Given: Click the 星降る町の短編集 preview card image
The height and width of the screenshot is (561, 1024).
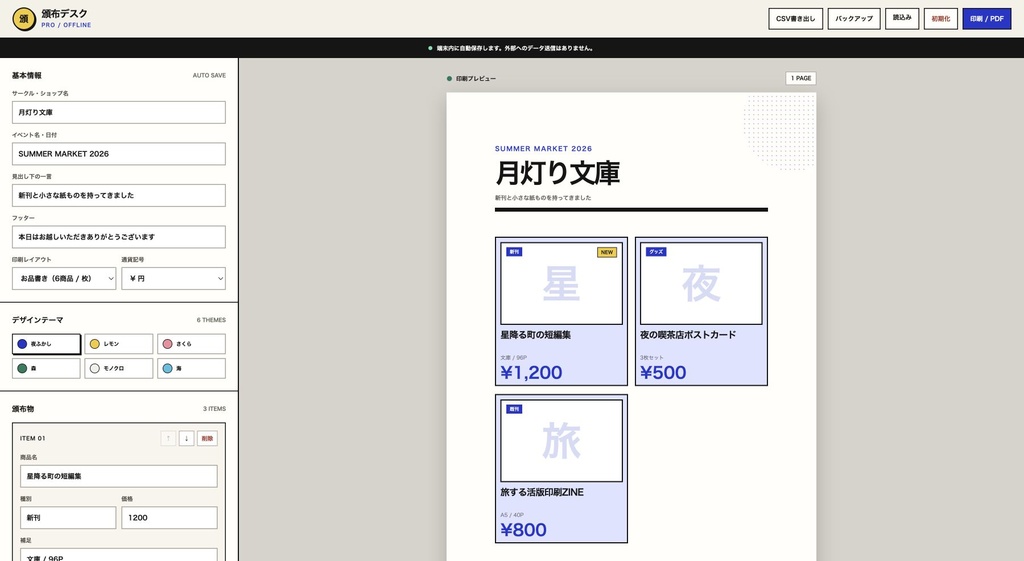Looking at the screenshot, I should point(562,283).
